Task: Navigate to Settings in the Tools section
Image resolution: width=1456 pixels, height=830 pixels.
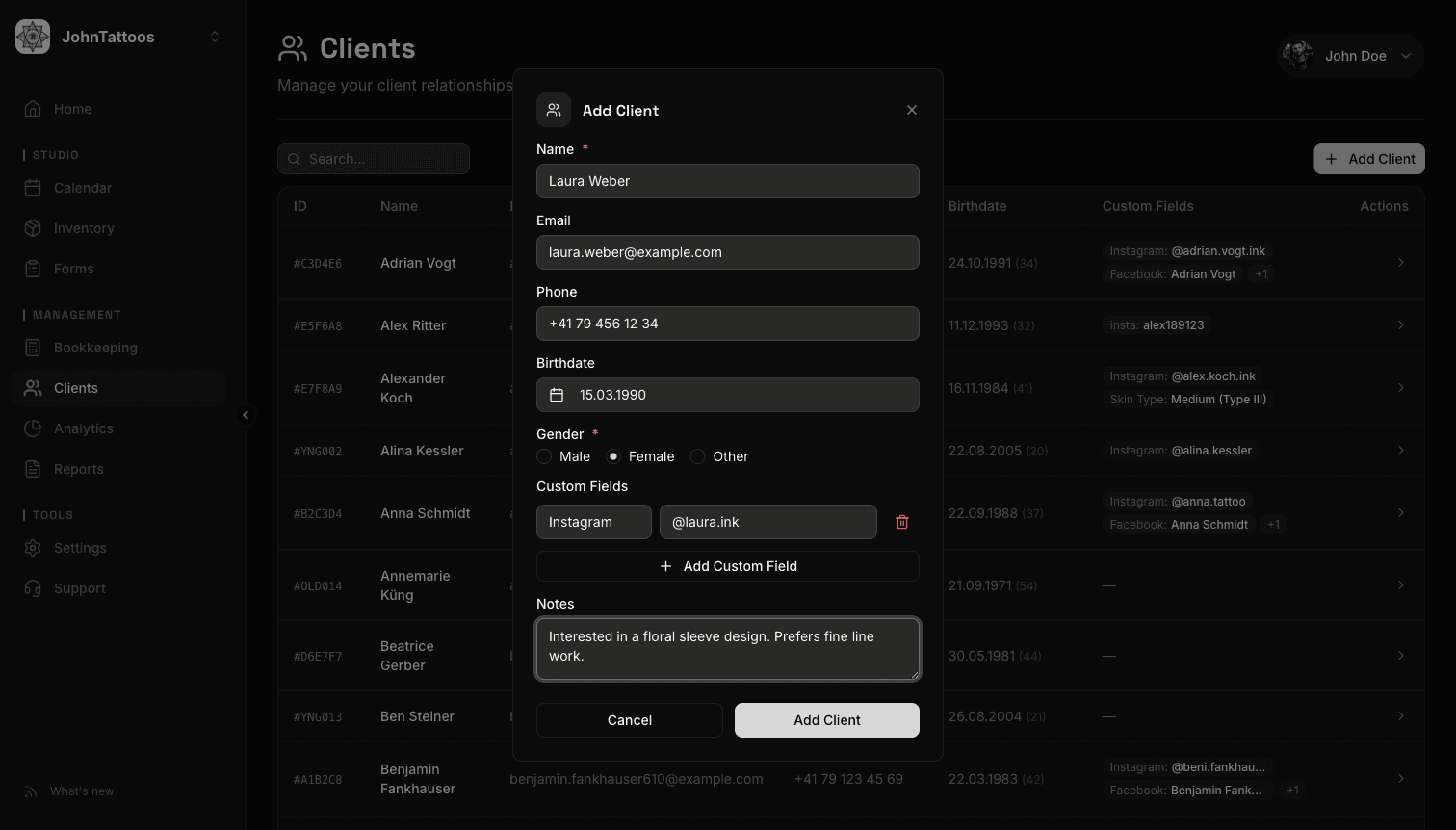Action: pyautogui.click(x=33, y=547)
